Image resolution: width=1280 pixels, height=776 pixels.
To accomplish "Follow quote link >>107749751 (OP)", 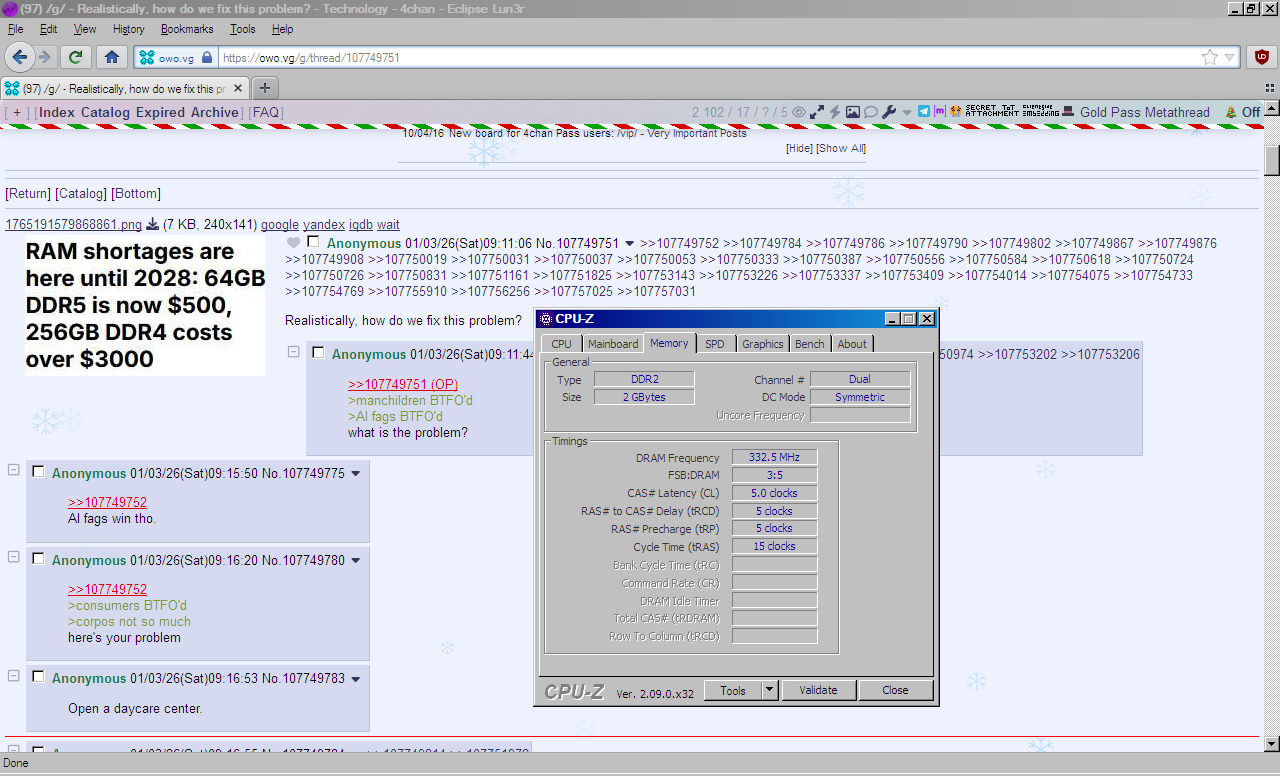I will coord(403,384).
